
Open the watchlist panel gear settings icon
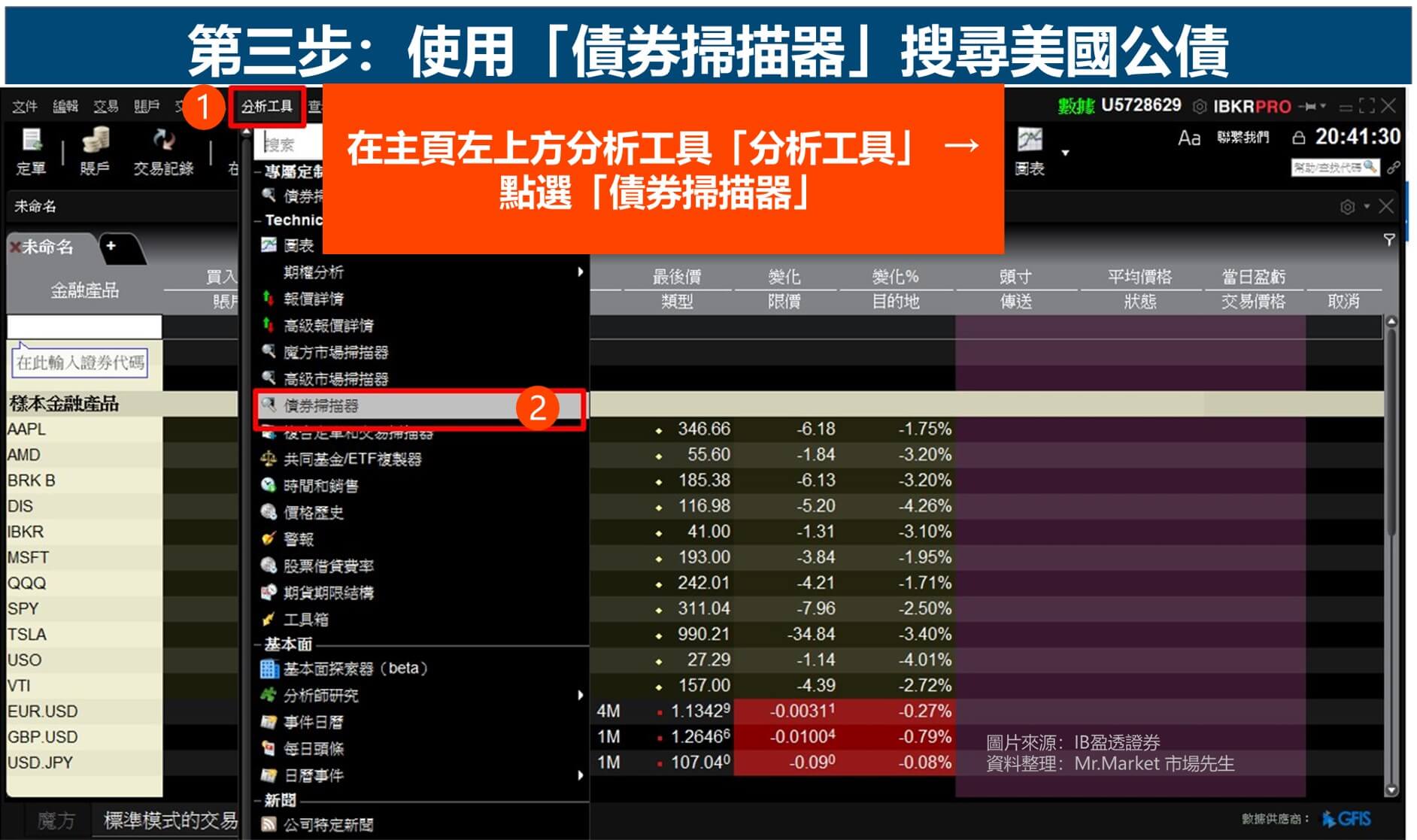pyautogui.click(x=1348, y=207)
